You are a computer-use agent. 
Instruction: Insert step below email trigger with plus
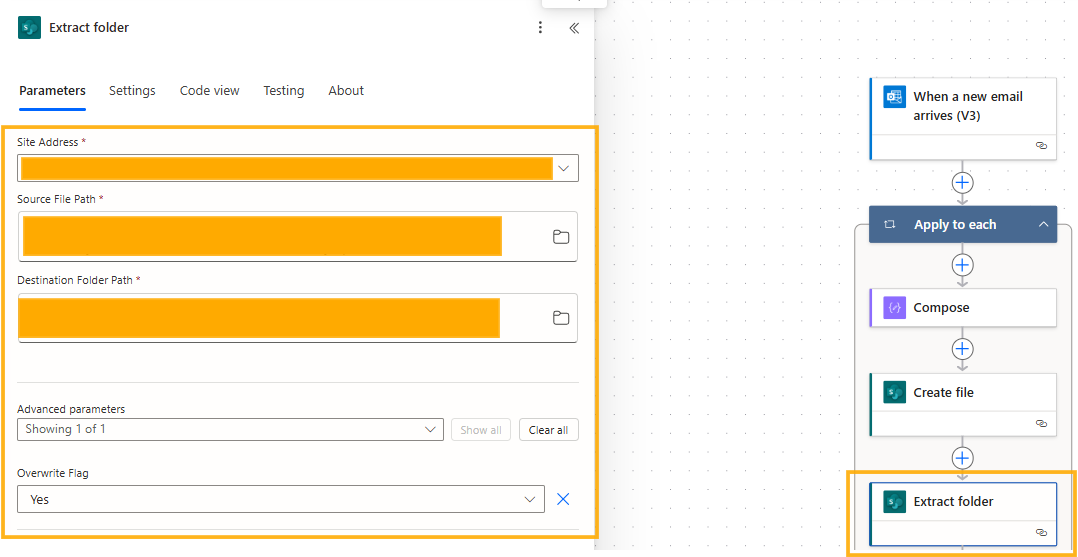coord(962,182)
